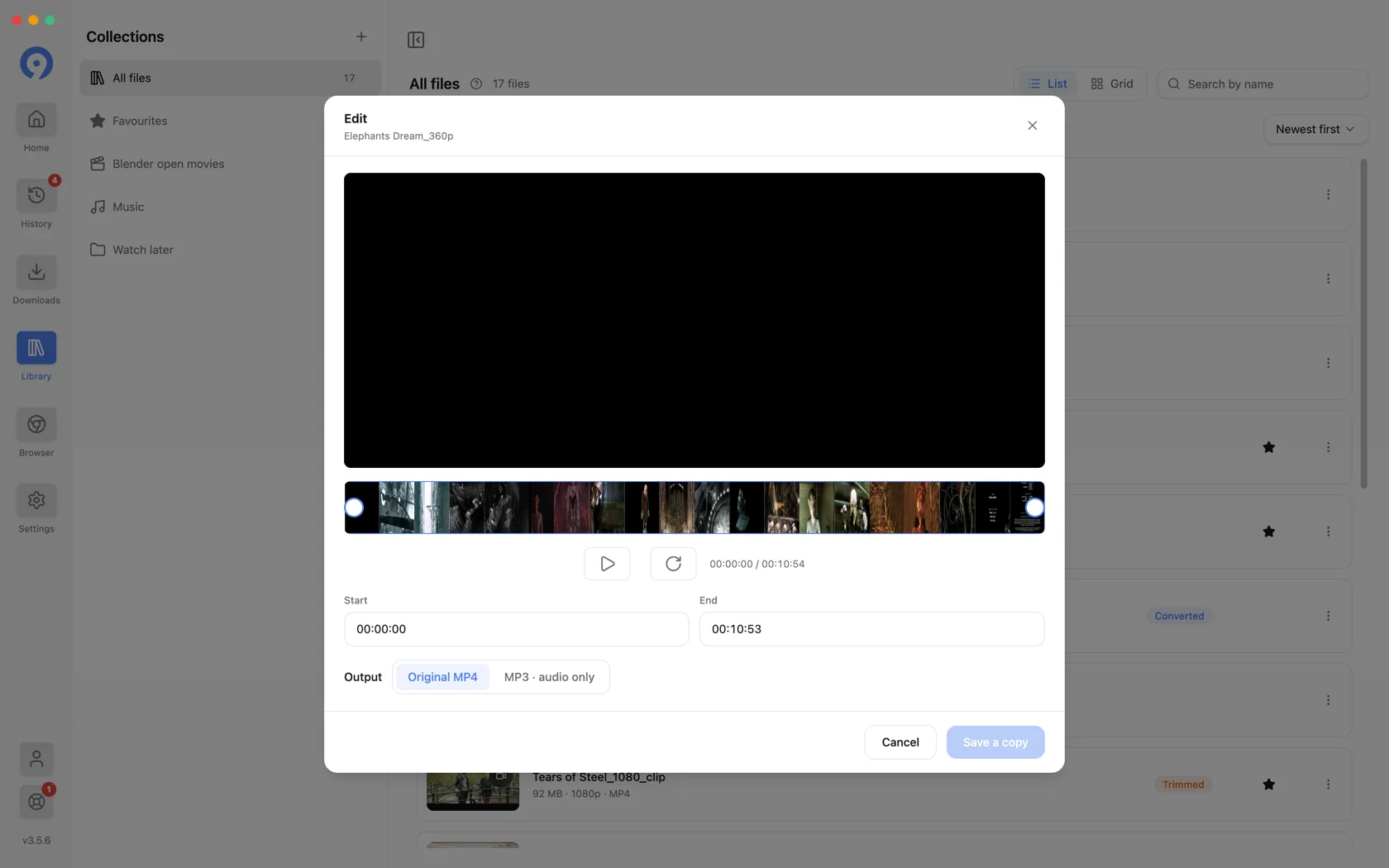Click the trim start handle on the filmstrip
This screenshot has width=1389, height=868.
pyautogui.click(x=354, y=508)
